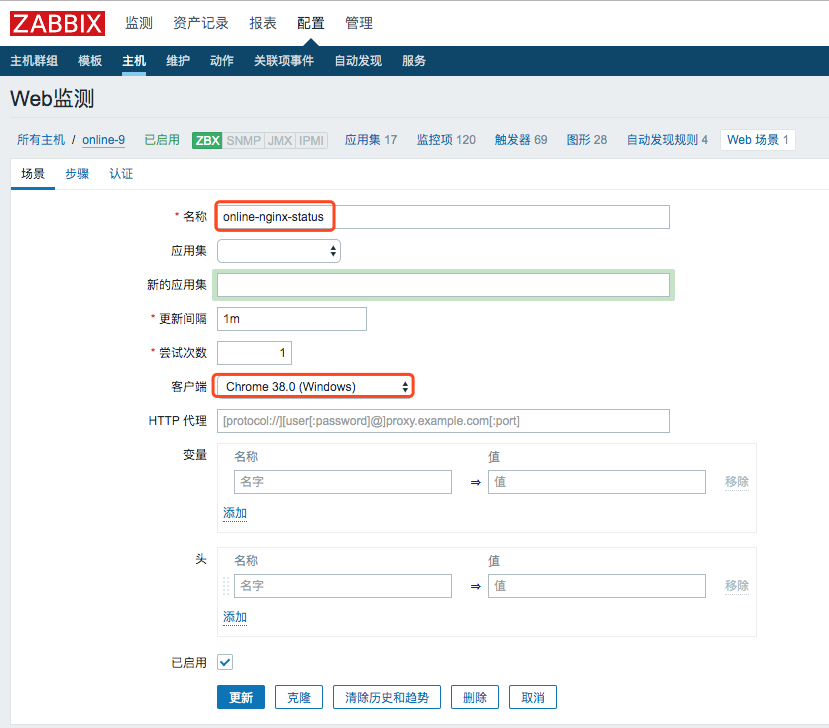Switch to the 步骤 tab
Viewport: 829px width, 728px height.
pos(77,174)
